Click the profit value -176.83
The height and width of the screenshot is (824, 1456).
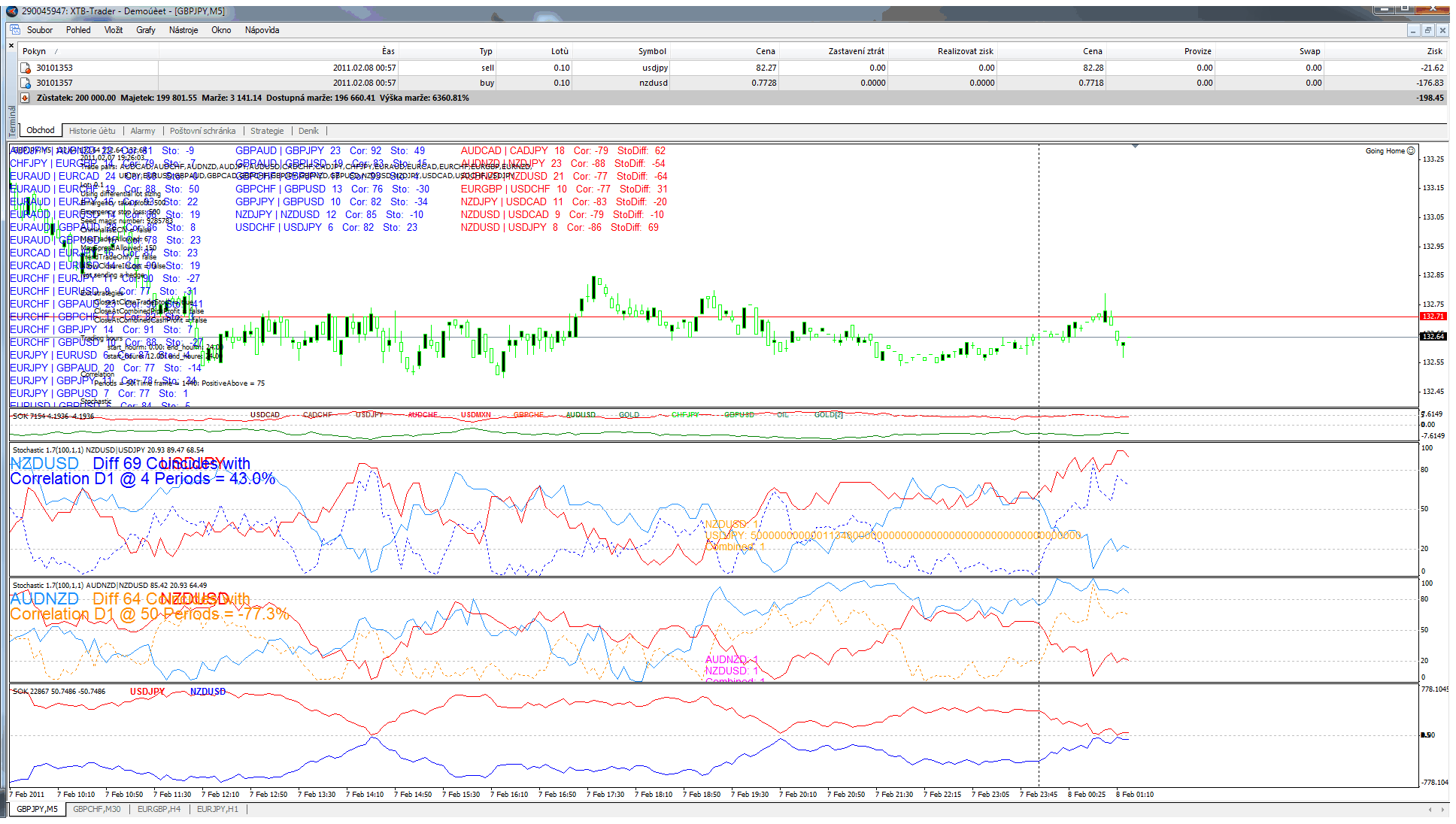[1430, 83]
